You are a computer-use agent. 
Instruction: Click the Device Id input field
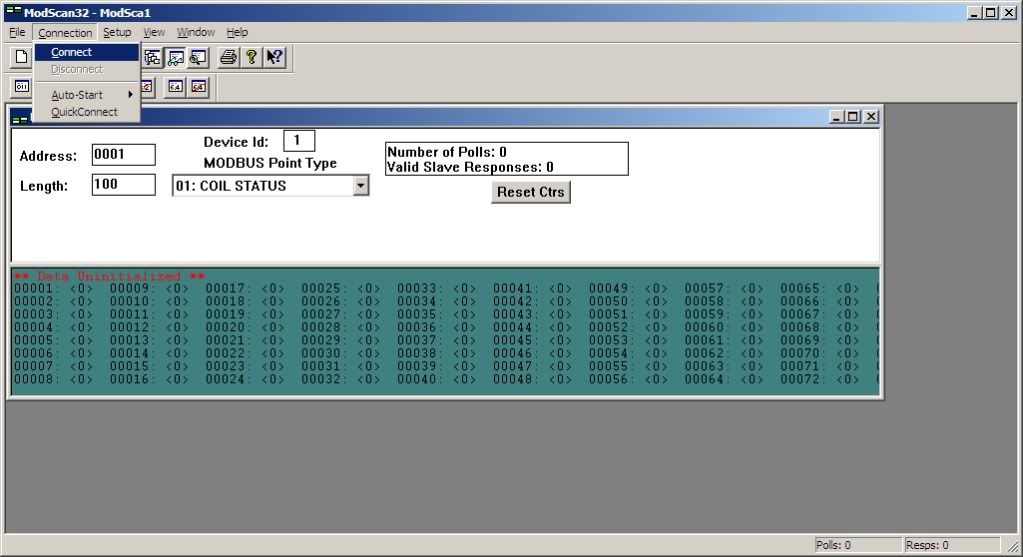click(x=299, y=140)
